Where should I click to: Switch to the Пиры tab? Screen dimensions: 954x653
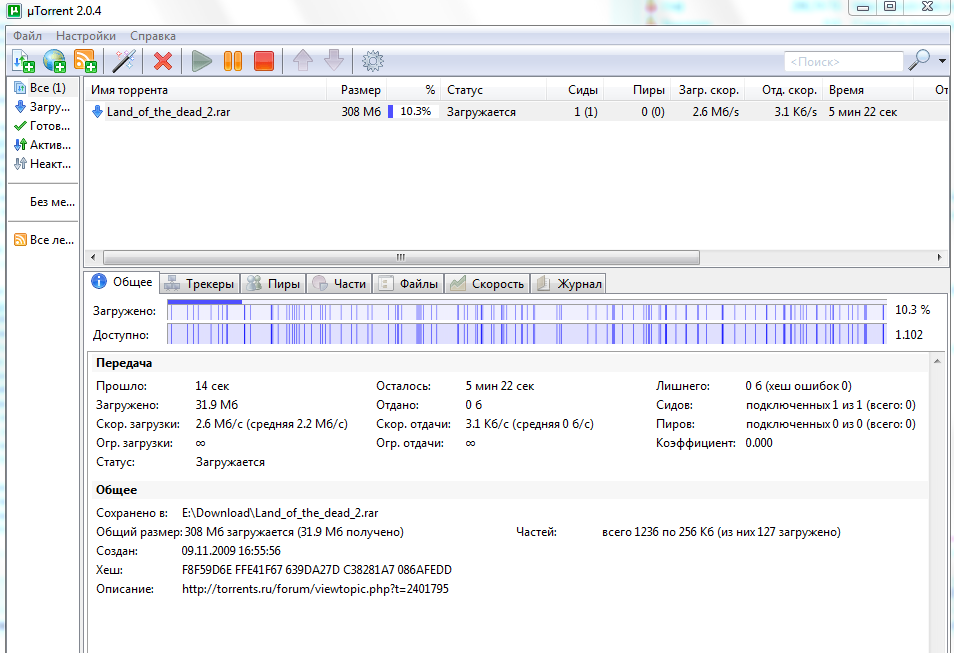click(x=274, y=284)
